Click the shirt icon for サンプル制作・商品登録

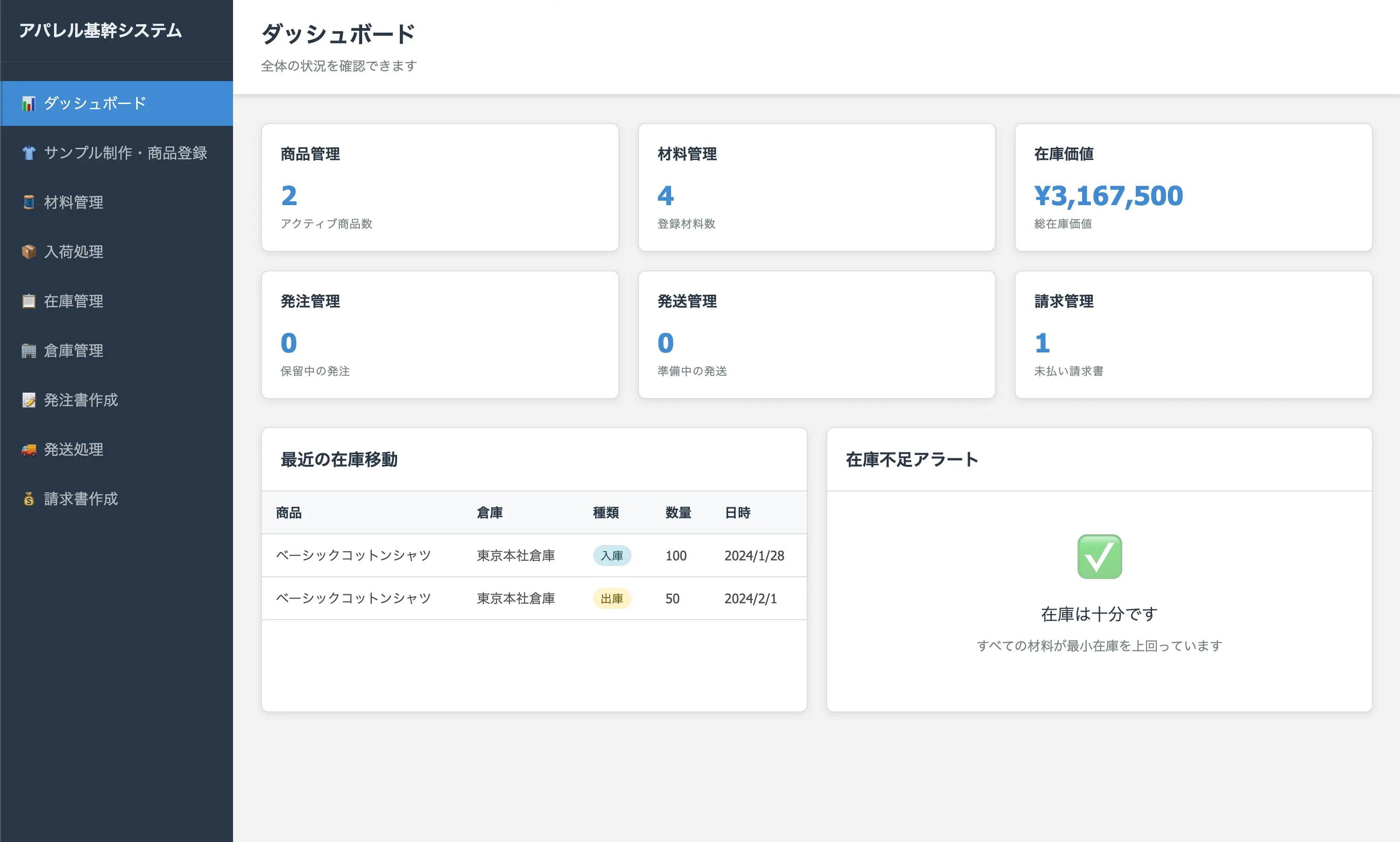[29, 152]
